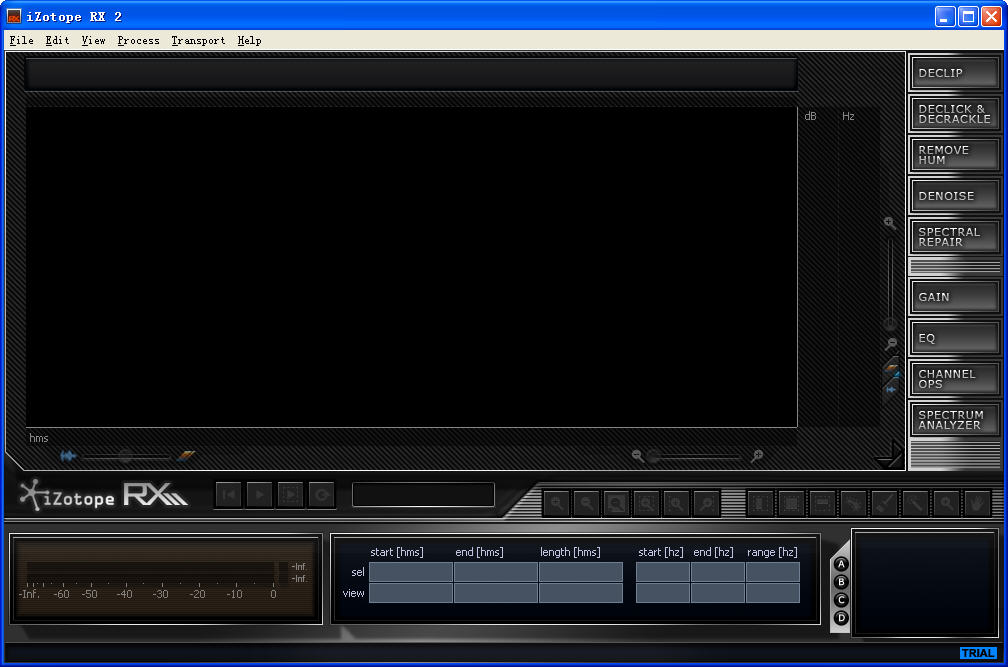
Task: Select snapshot slot C
Action: click(841, 600)
